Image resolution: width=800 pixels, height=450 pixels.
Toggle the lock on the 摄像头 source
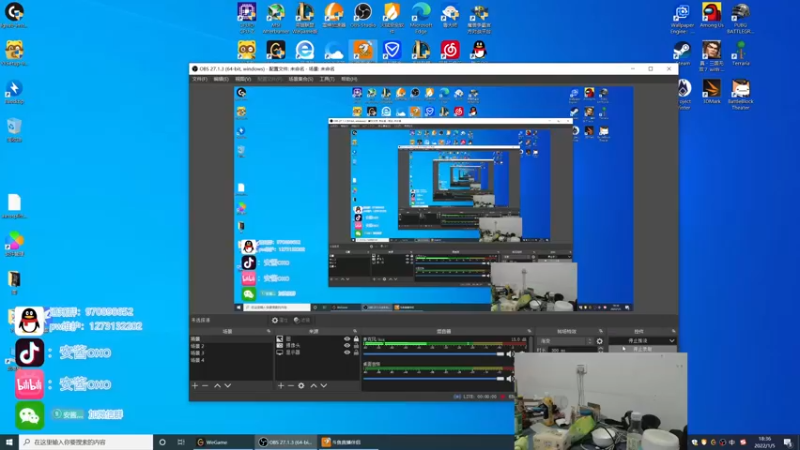[356, 345]
